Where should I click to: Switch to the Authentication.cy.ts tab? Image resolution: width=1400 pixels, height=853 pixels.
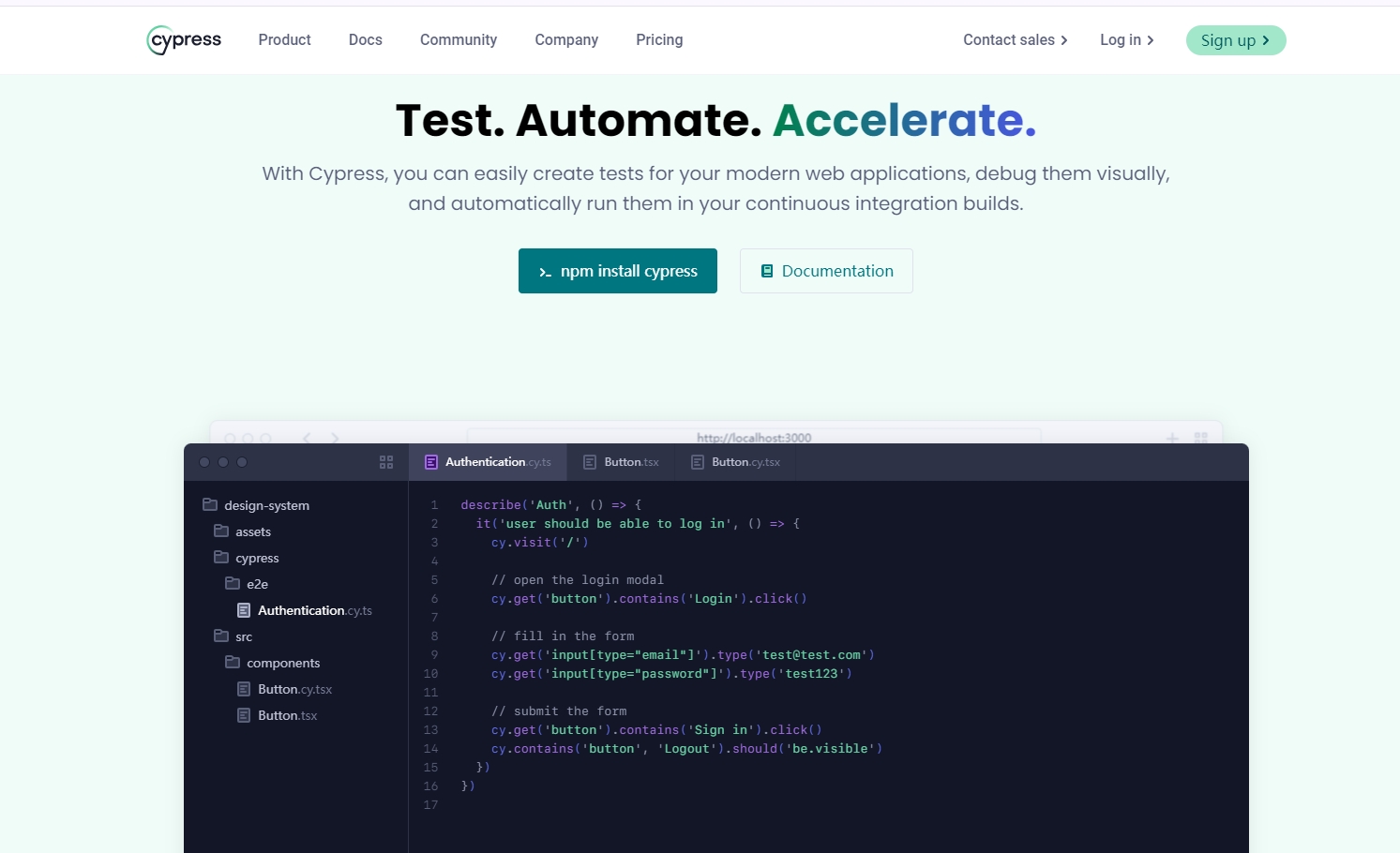point(488,462)
